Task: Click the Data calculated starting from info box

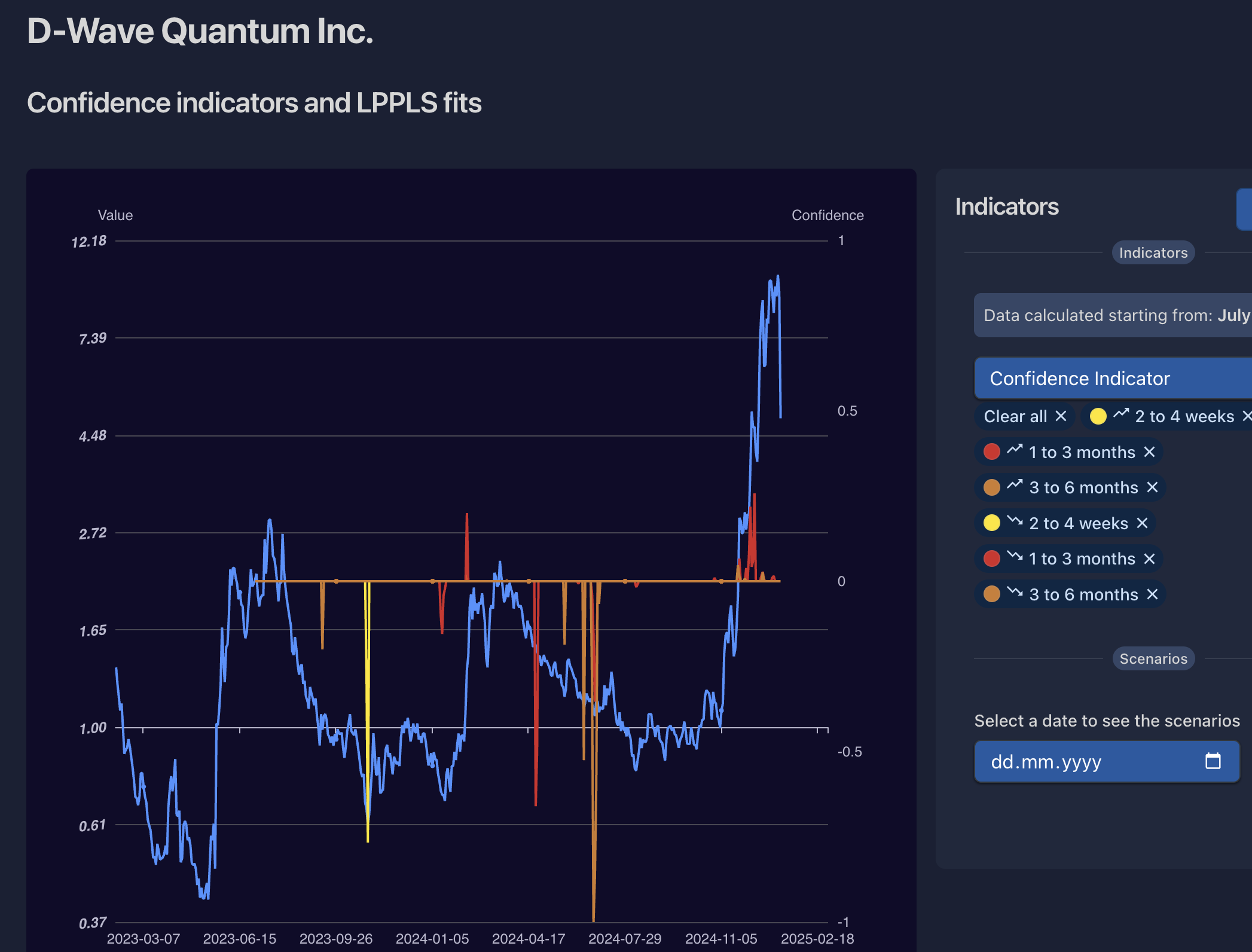Action: [x=1113, y=315]
